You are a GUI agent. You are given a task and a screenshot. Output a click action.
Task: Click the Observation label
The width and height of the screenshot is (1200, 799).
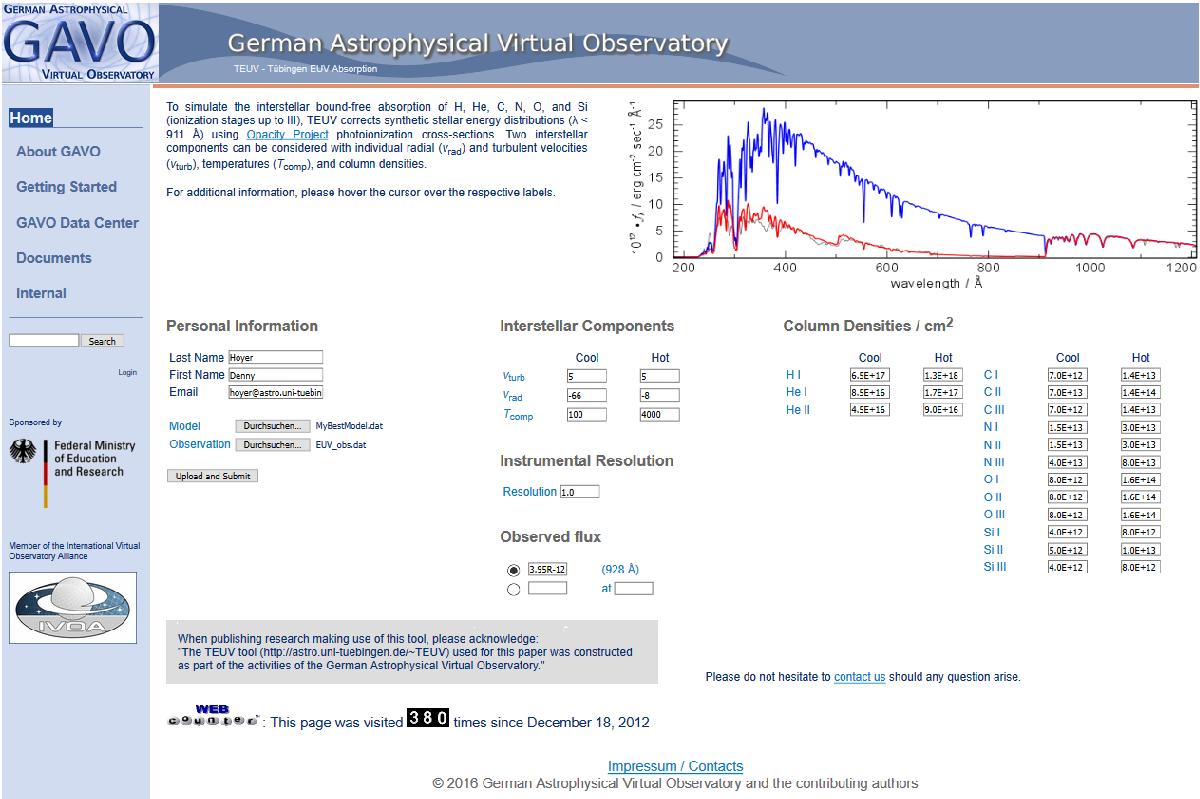point(200,444)
